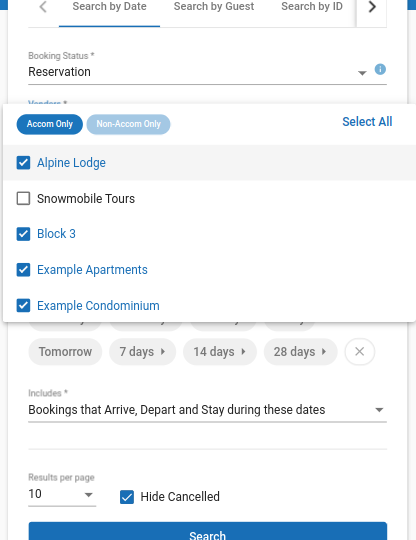This screenshot has height=540, width=416.
Task: Select the Tomorrow date chip
Action: tap(65, 352)
